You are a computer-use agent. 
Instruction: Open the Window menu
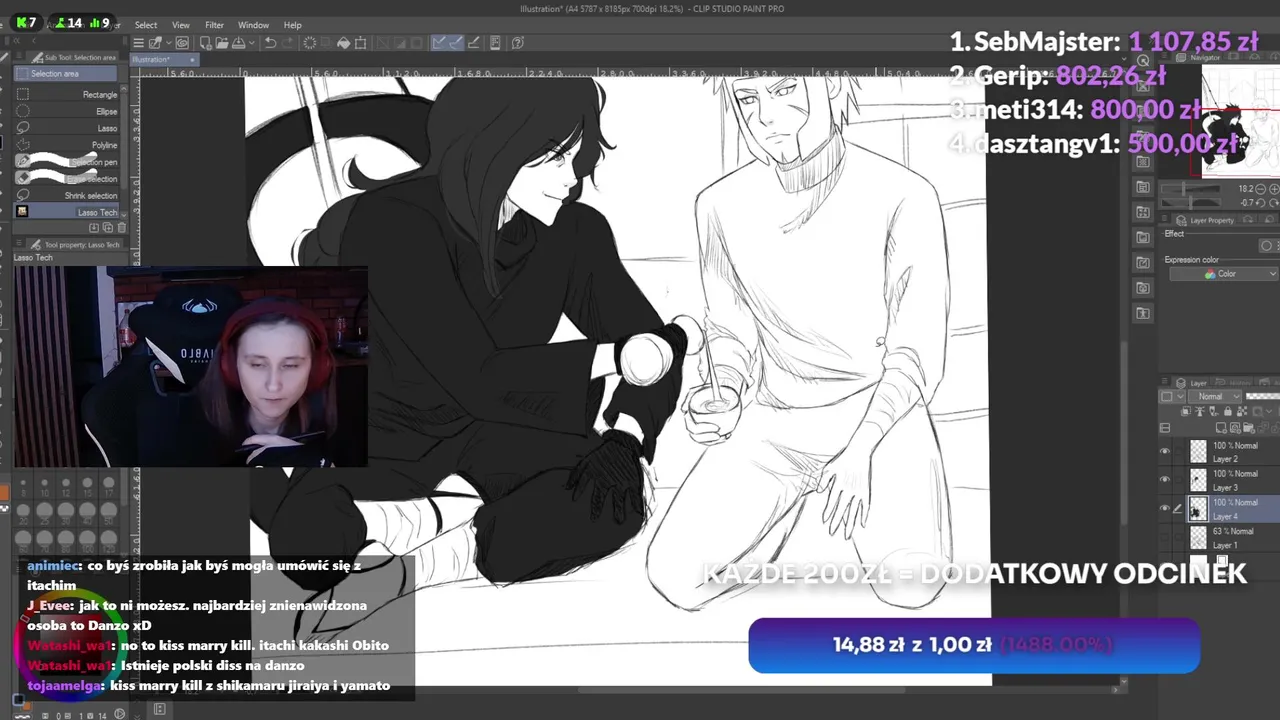point(253,25)
